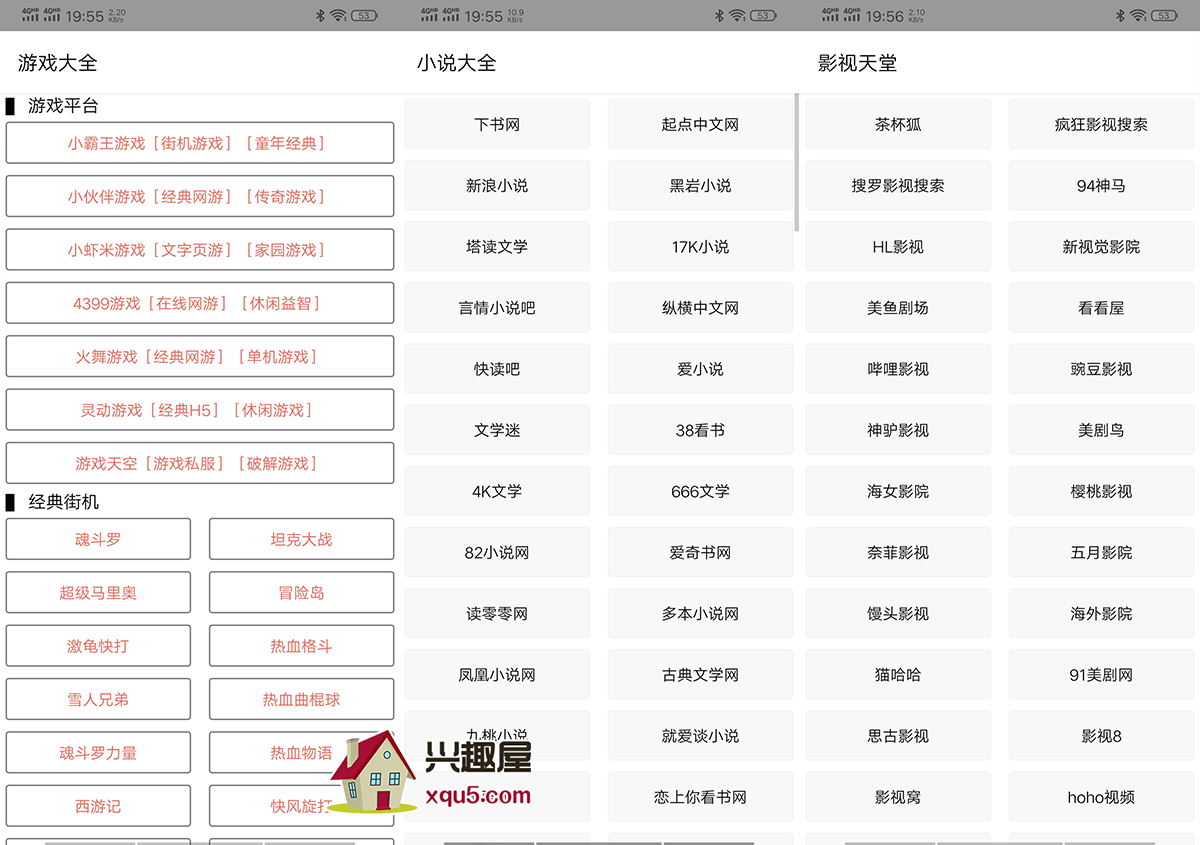Launch 冒险岛 game
1200x845 pixels.
tap(301, 592)
